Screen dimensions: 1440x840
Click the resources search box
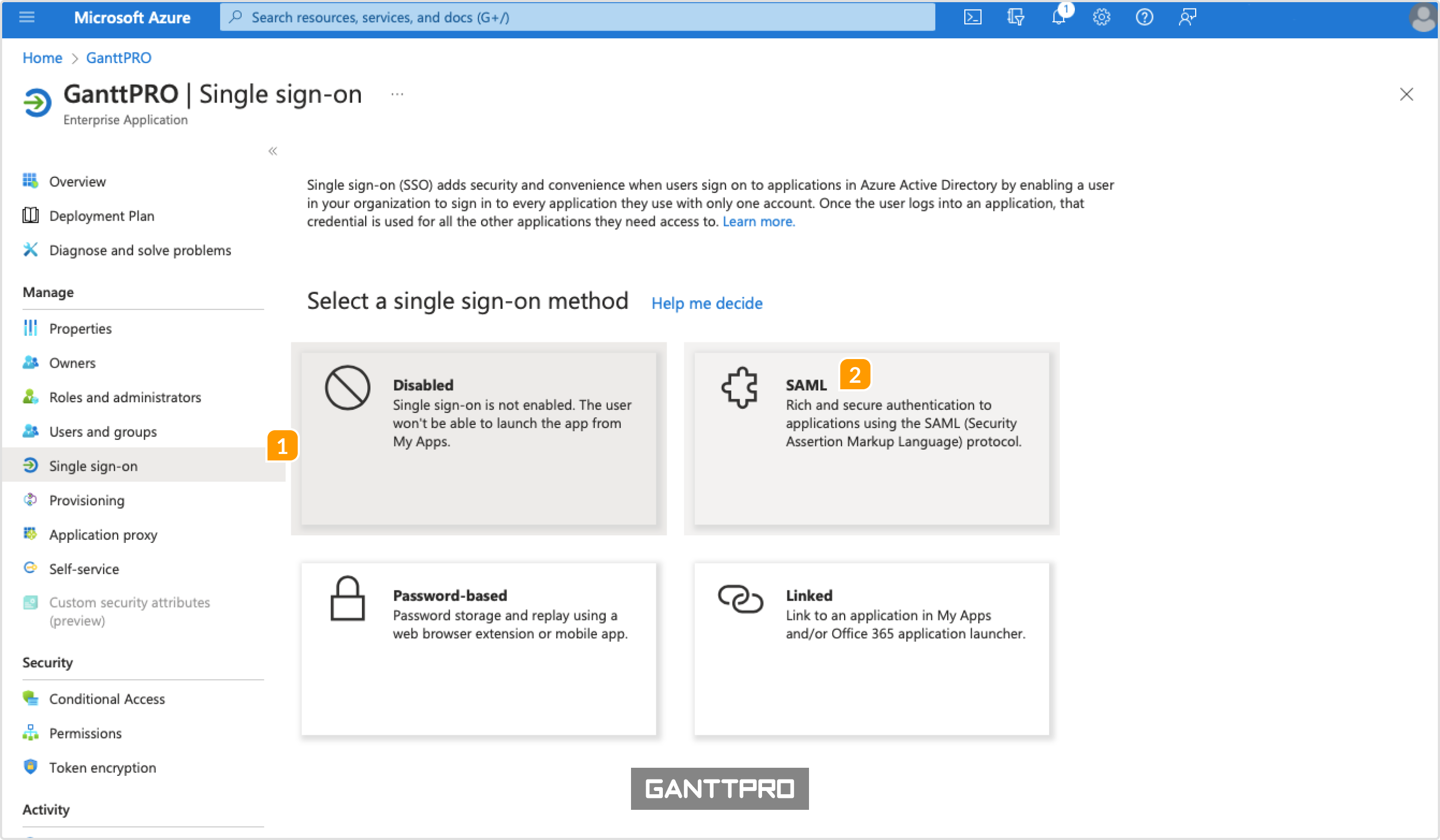click(577, 17)
